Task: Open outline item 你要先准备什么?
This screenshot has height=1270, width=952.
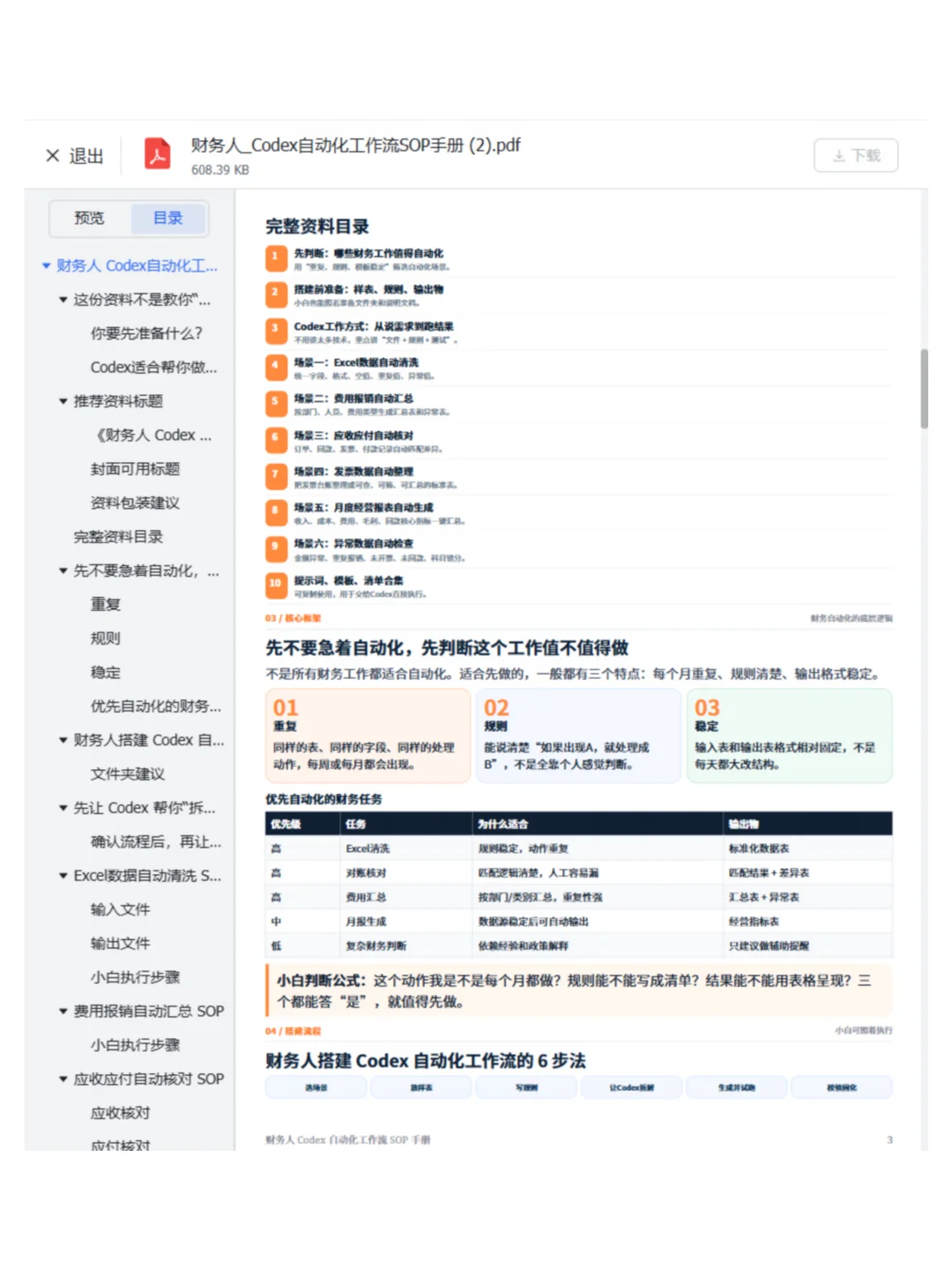Action: 146,333
